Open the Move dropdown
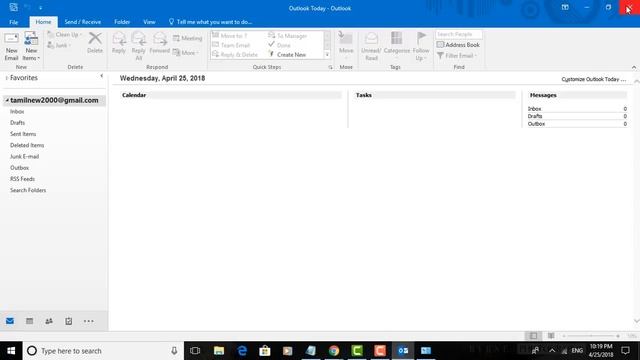Viewport: 640px width, 360px height. pos(346,46)
